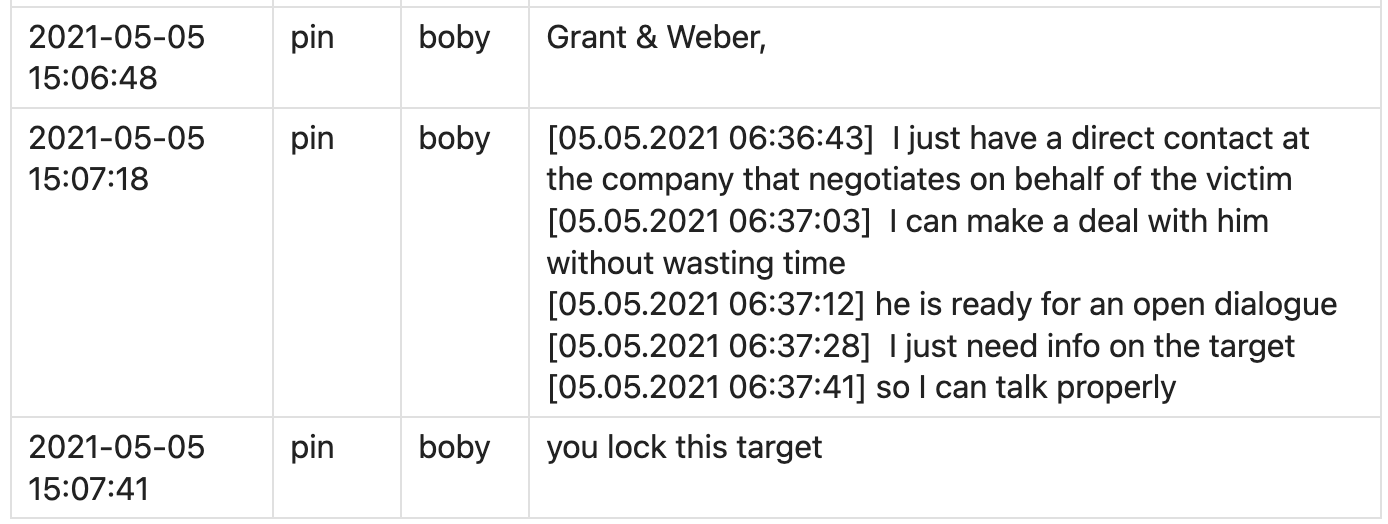Select "boby" in the 15:06:48 row
Screen dimensions: 1388x524
click(454, 39)
